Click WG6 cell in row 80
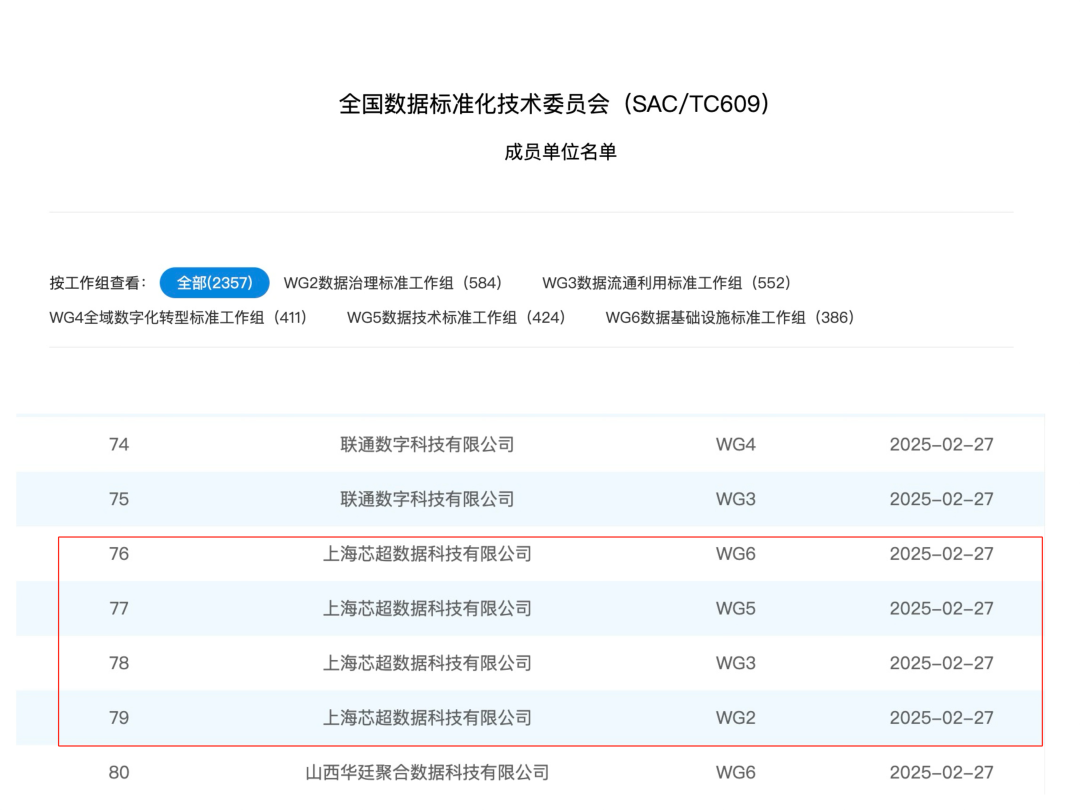Screen dimensions: 1080x810 pyautogui.click(x=736, y=772)
